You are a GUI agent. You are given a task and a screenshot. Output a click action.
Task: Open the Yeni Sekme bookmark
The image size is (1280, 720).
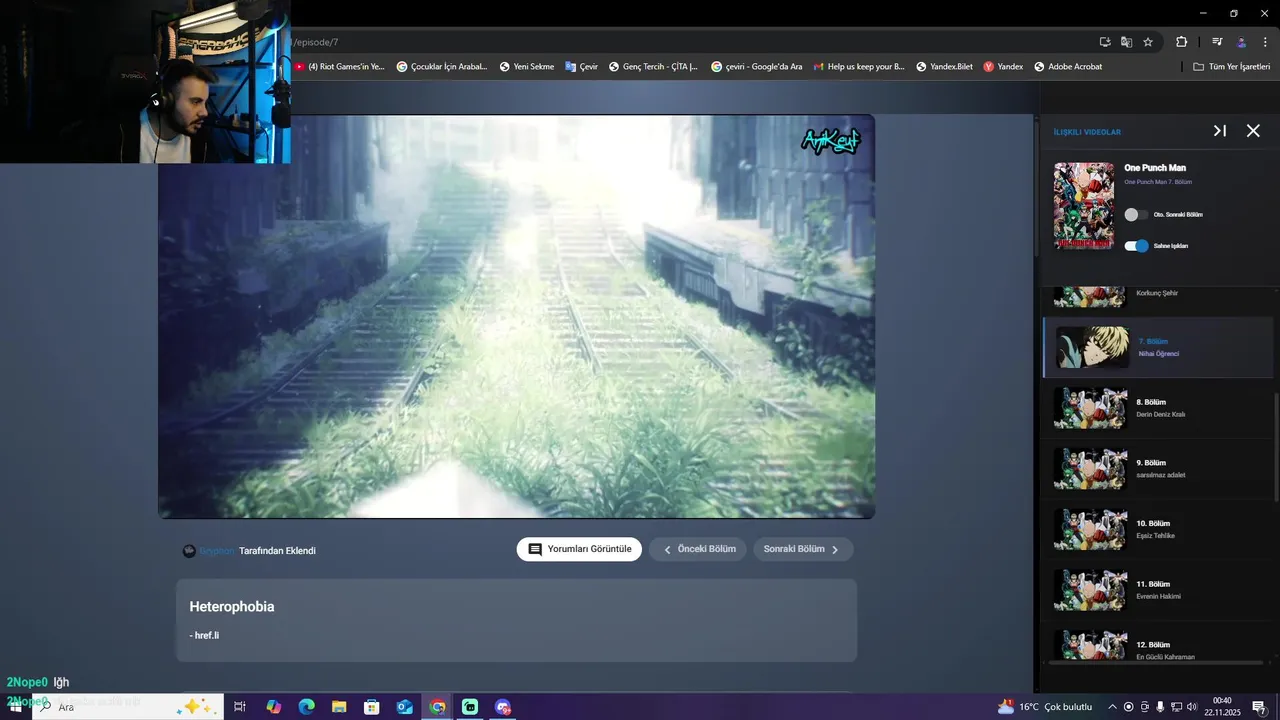pyautogui.click(x=527, y=67)
